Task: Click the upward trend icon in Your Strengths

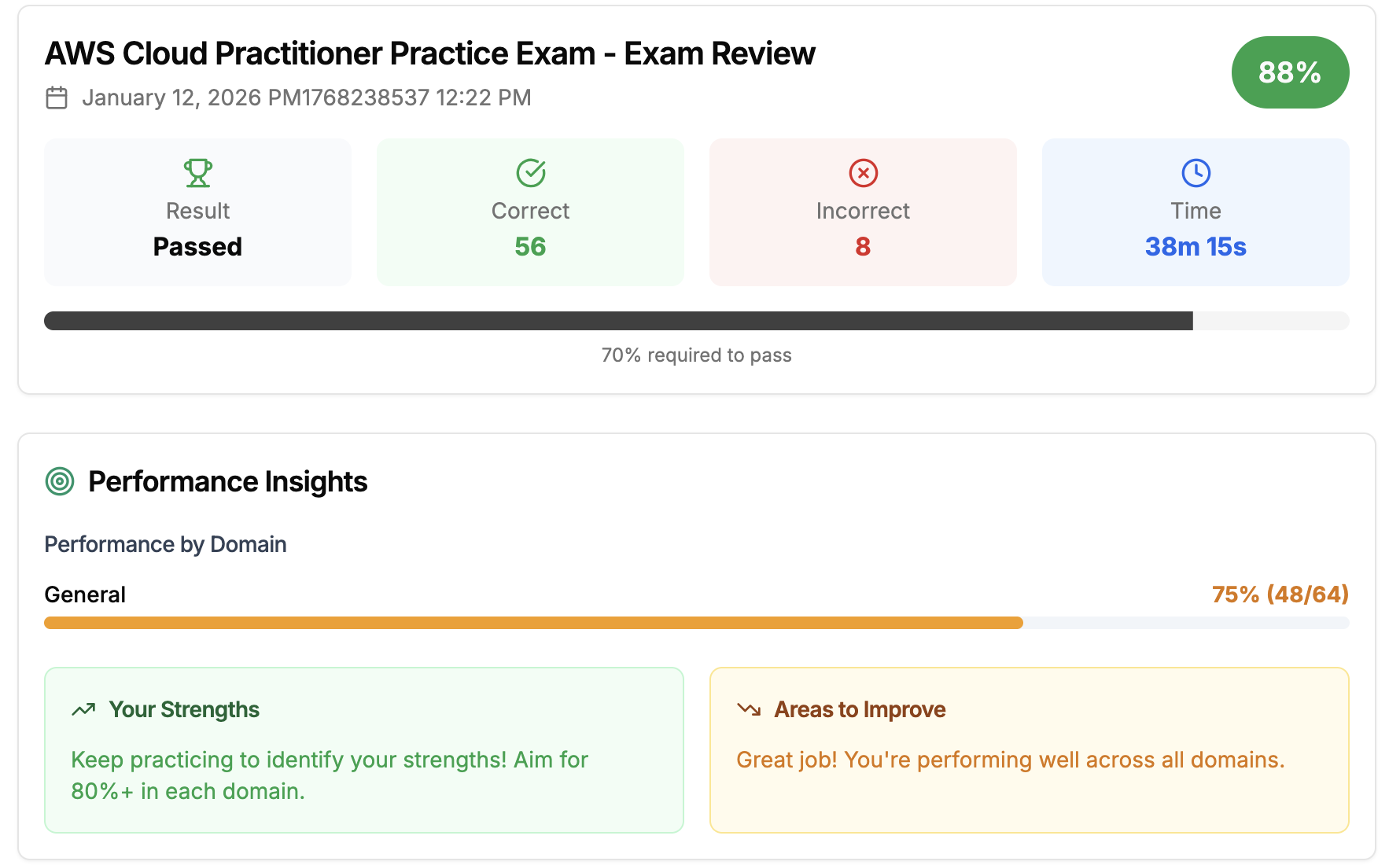Action: [x=83, y=709]
